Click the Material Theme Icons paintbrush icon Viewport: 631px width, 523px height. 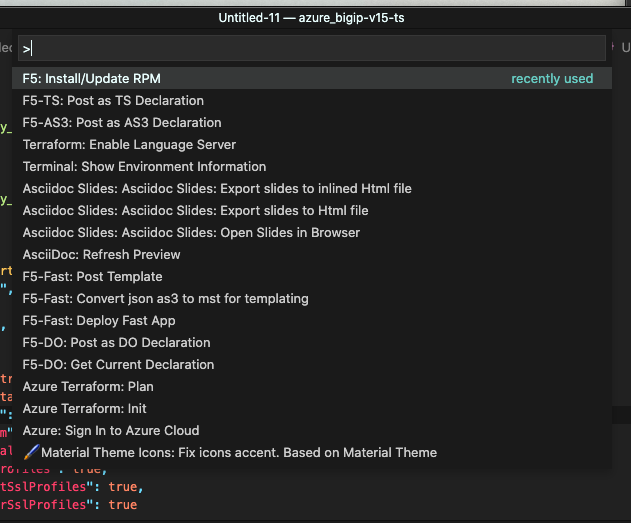pos(31,453)
